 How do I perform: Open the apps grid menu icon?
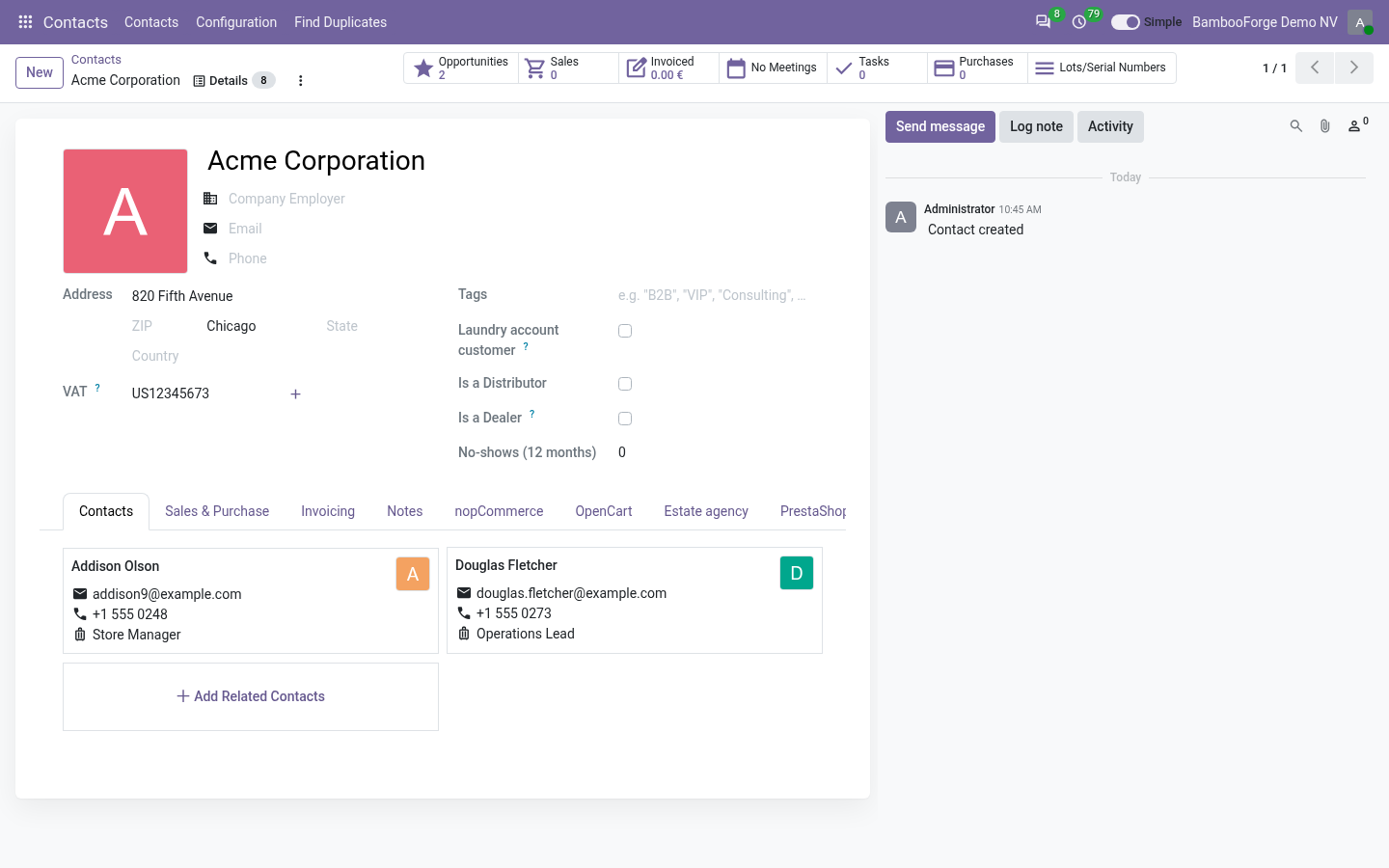[x=25, y=22]
